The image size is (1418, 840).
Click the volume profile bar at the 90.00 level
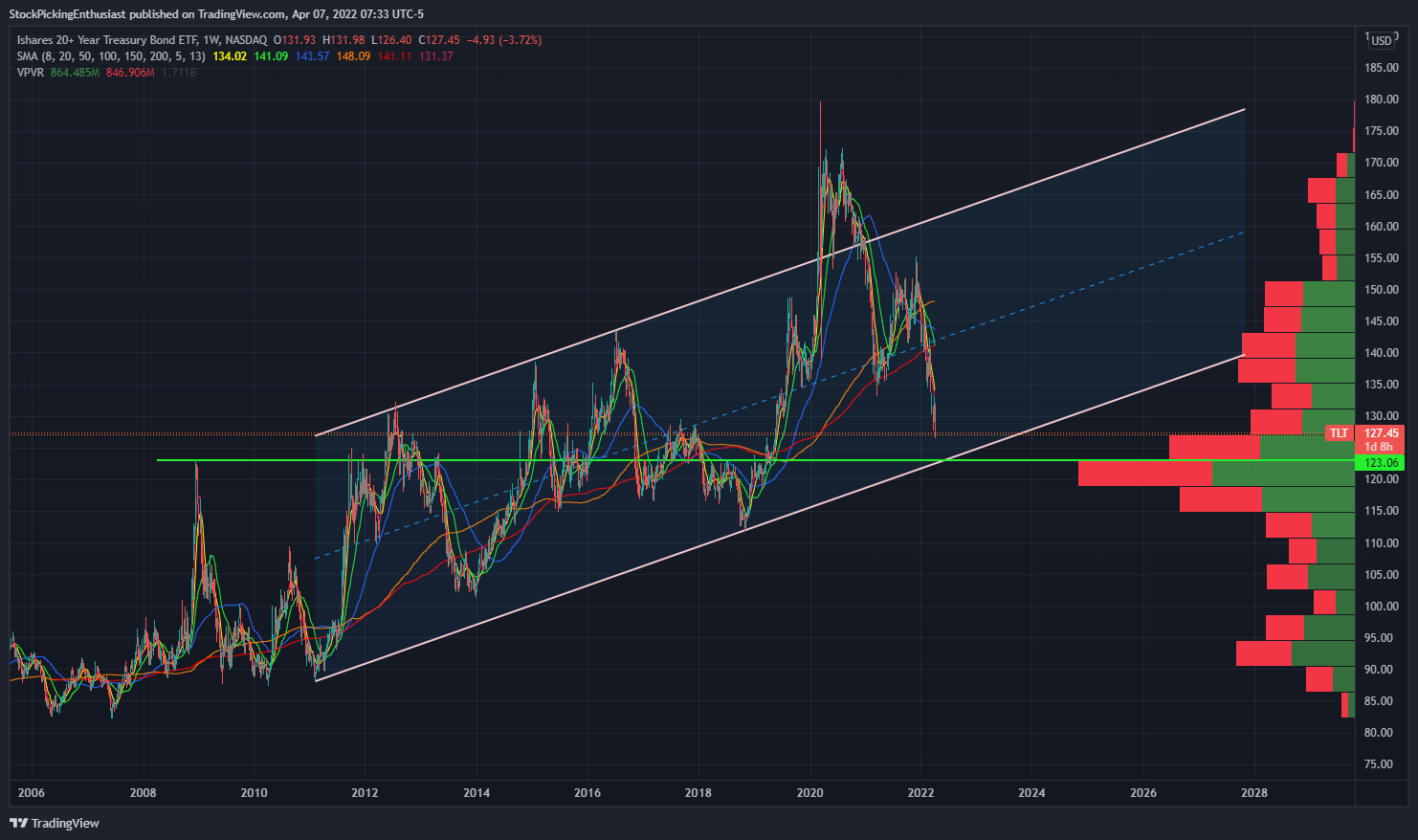tap(1296, 653)
